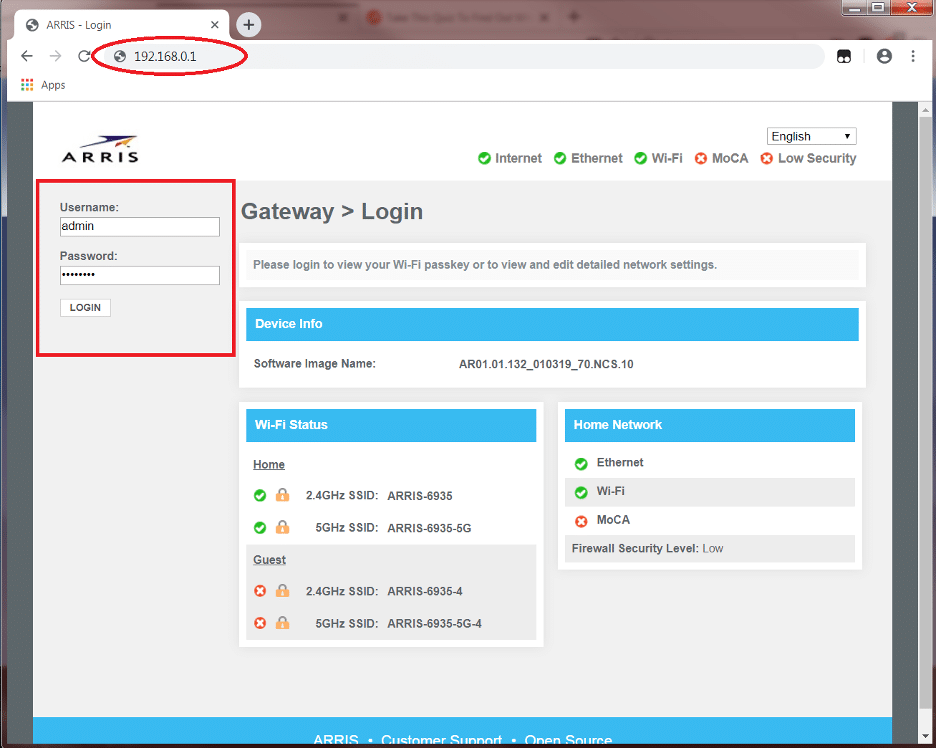Click lock icon beside ARRIS-6935-5G-4
The width and height of the screenshot is (936, 748).
282,623
